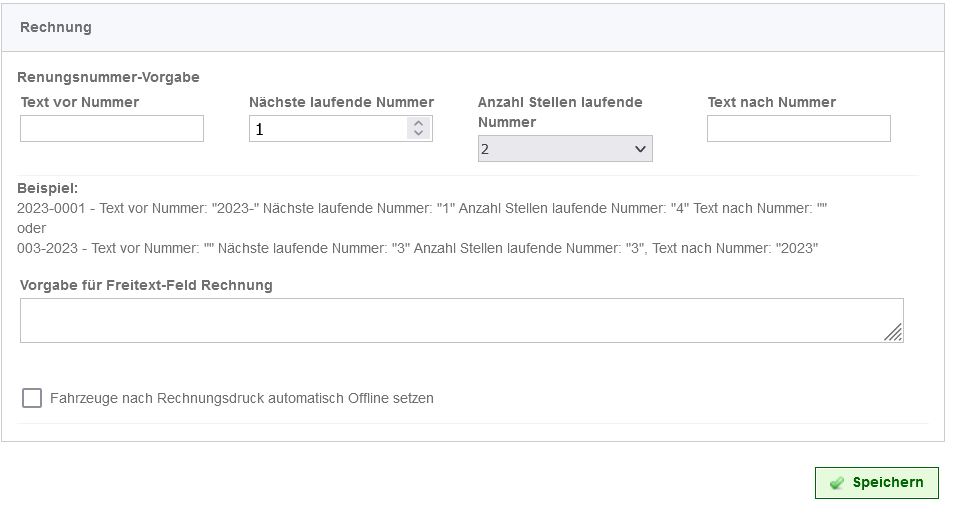953x513 pixels.
Task: Click the Renungsnummer-Vorgabe heading
Action: 108,77
